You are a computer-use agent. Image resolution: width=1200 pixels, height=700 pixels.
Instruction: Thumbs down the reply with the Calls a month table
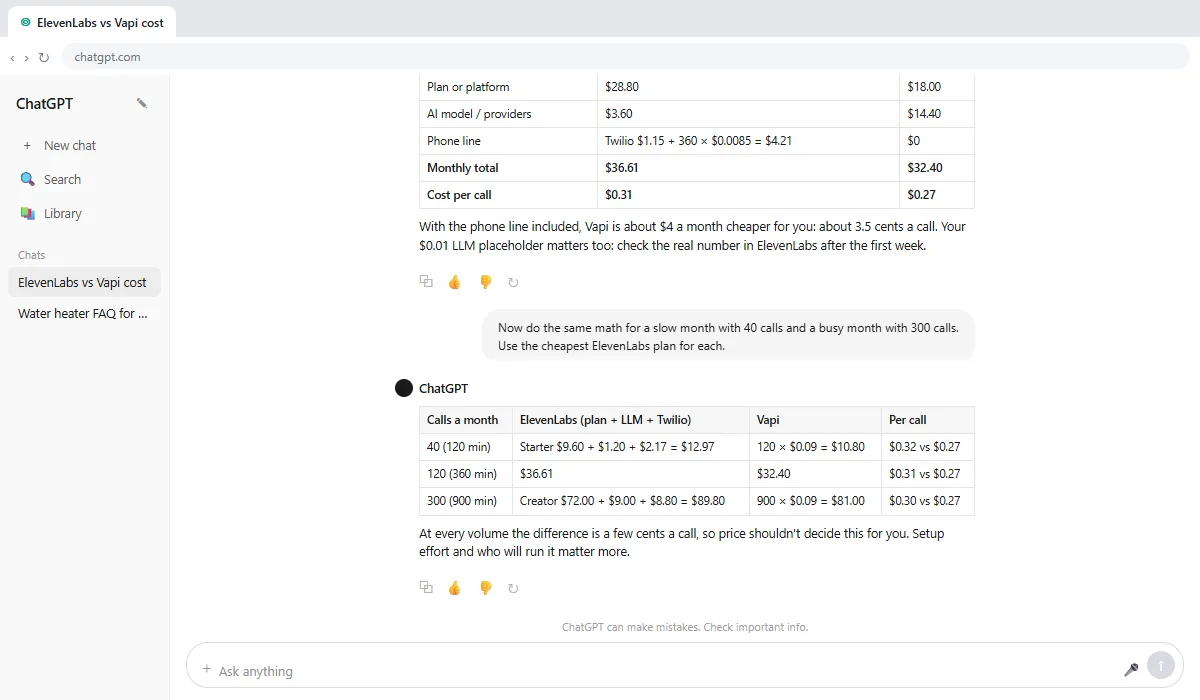pyautogui.click(x=485, y=588)
